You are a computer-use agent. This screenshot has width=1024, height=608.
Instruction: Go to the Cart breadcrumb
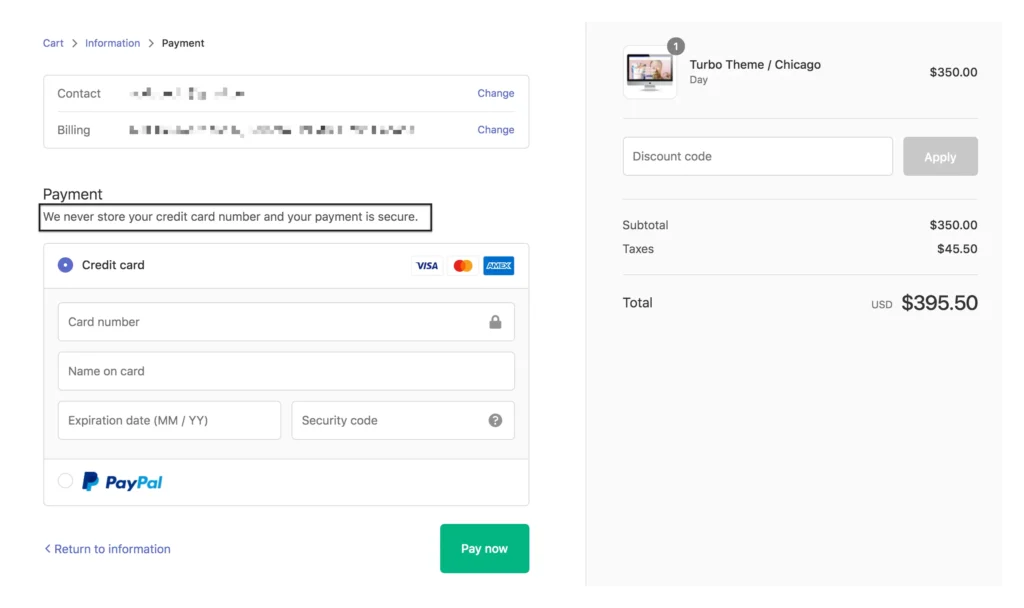(53, 43)
